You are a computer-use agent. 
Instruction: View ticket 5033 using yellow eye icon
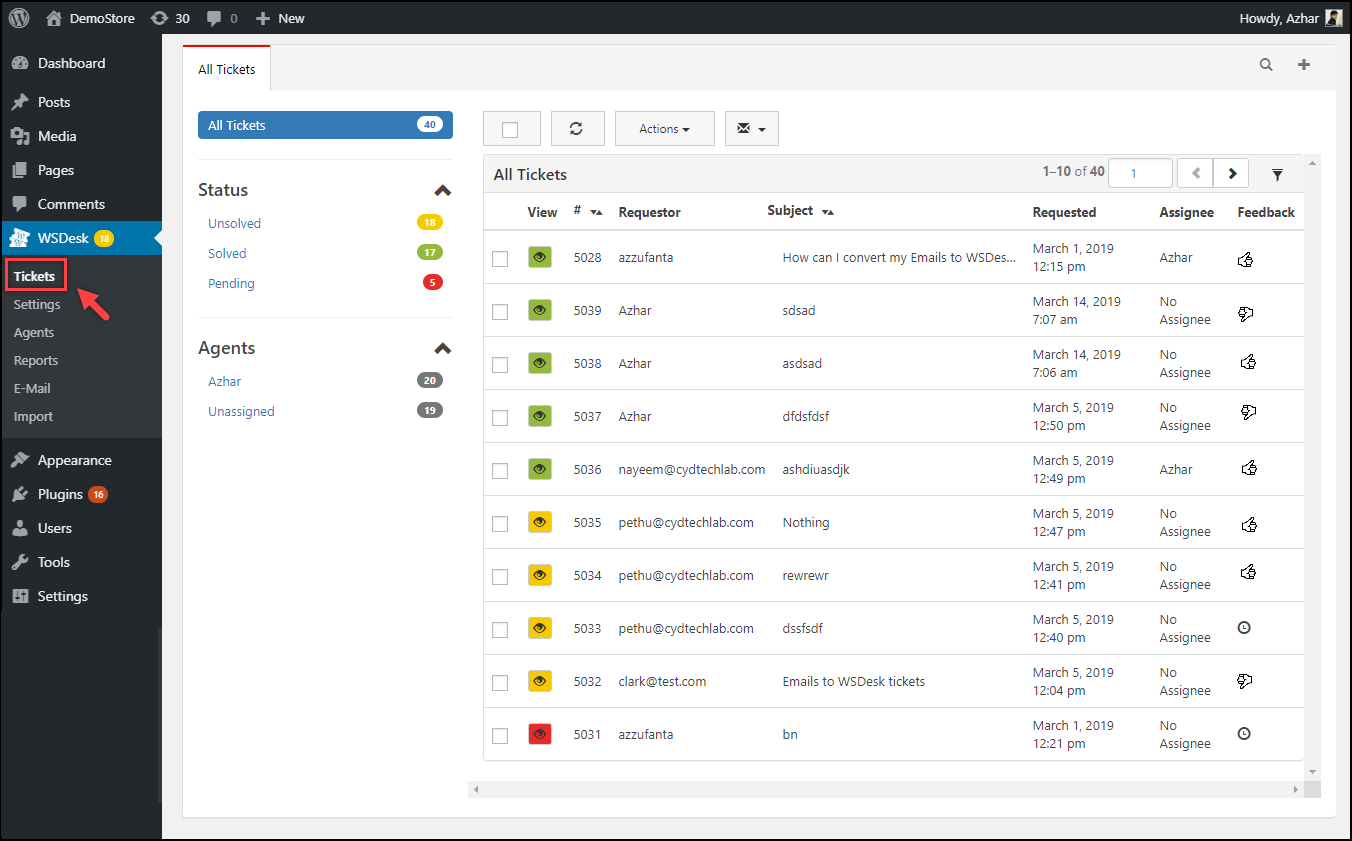[x=540, y=628]
